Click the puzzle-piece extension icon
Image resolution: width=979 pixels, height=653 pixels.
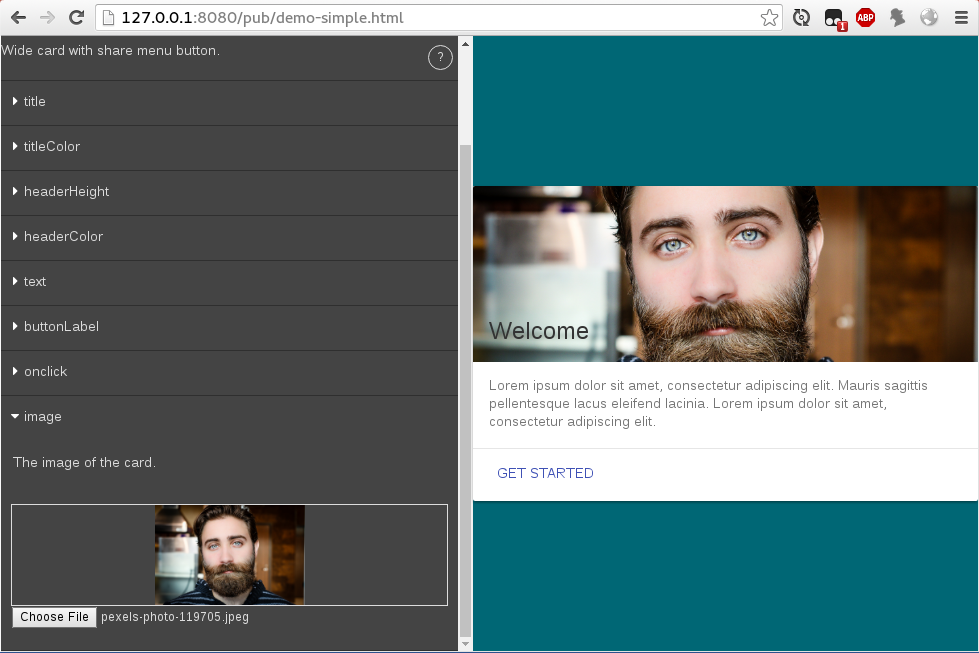(897, 17)
